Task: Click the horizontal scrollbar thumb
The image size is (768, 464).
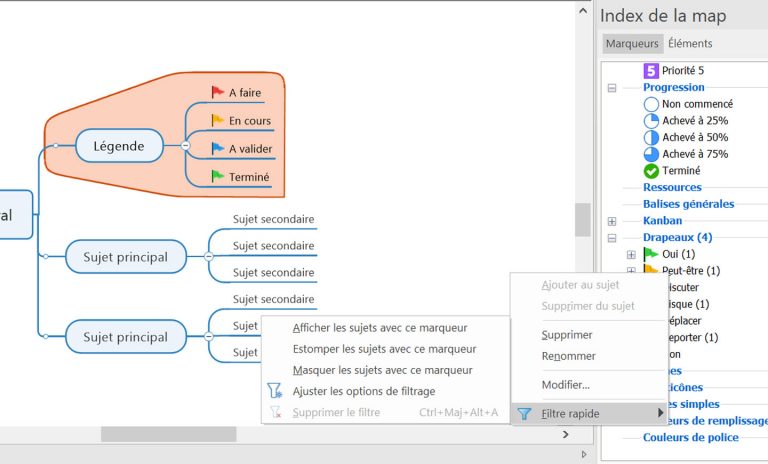Action: pyautogui.click(x=168, y=434)
